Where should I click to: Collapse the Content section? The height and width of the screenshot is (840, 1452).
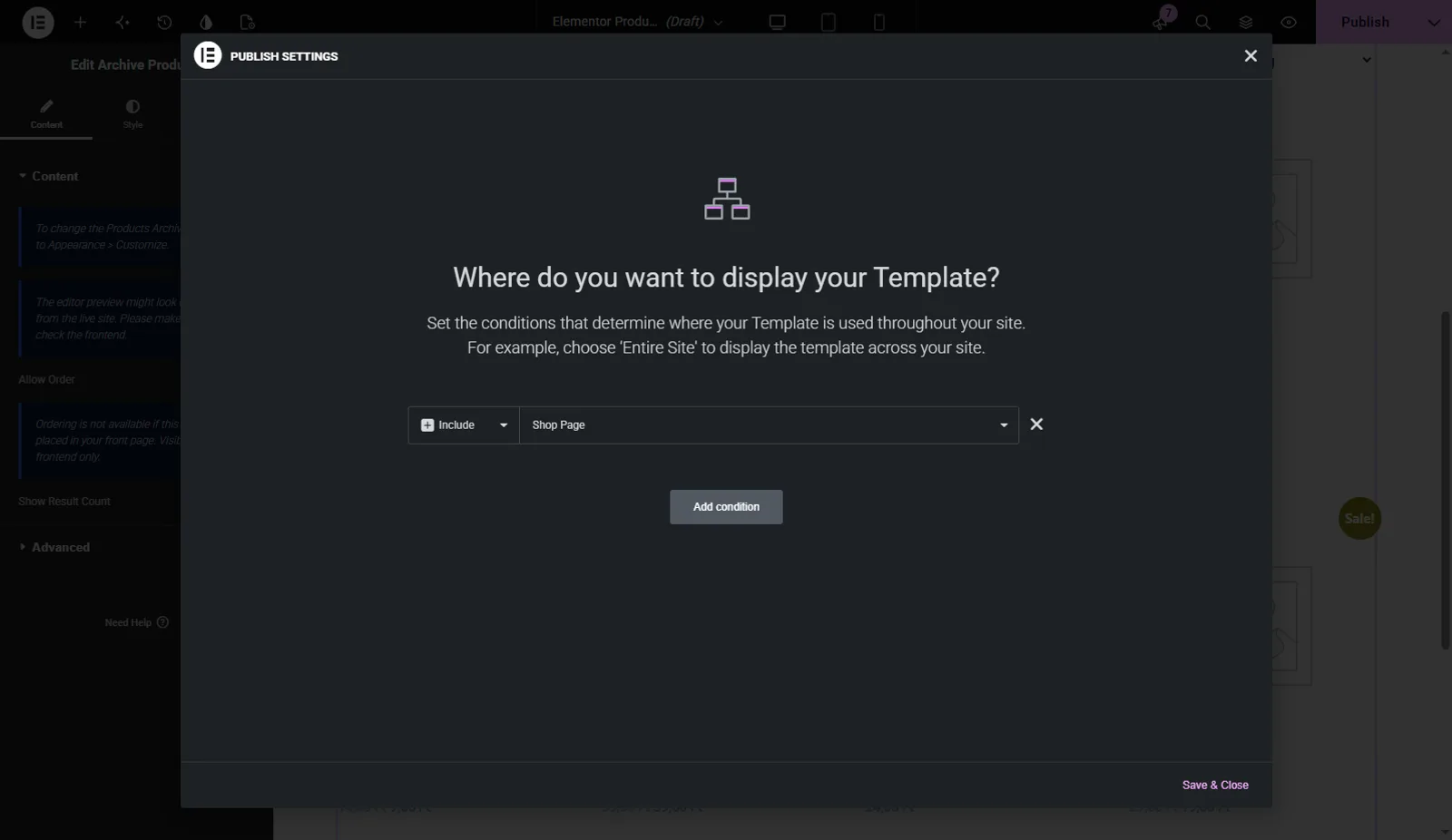coord(49,176)
